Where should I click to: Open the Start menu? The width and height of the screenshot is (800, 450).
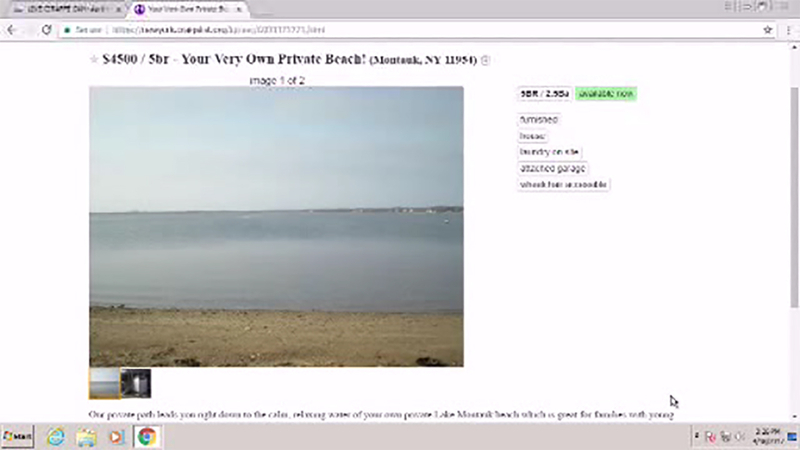tap(17, 437)
